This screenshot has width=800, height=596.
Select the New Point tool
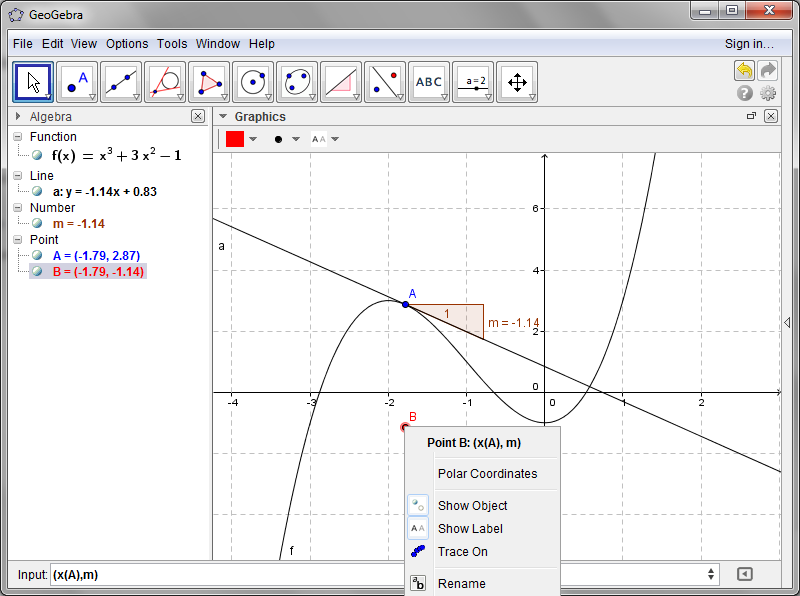tap(77, 82)
